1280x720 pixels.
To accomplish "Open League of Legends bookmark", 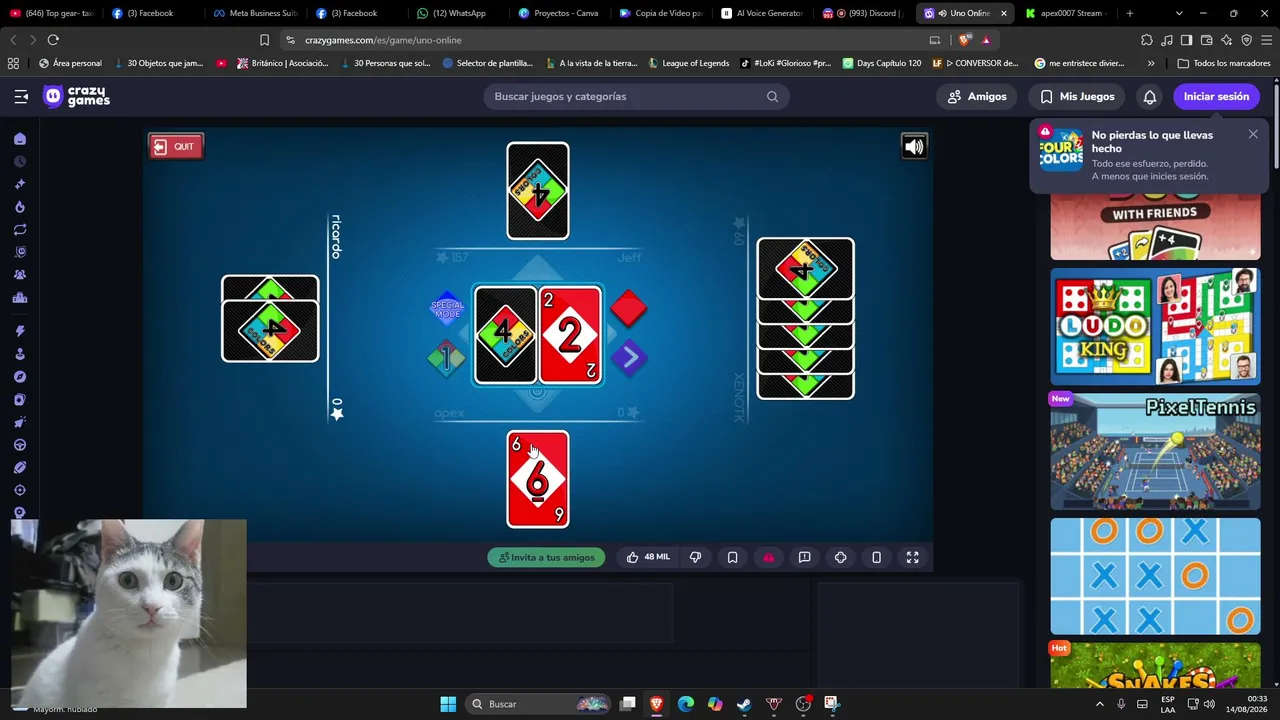I will [x=689, y=63].
